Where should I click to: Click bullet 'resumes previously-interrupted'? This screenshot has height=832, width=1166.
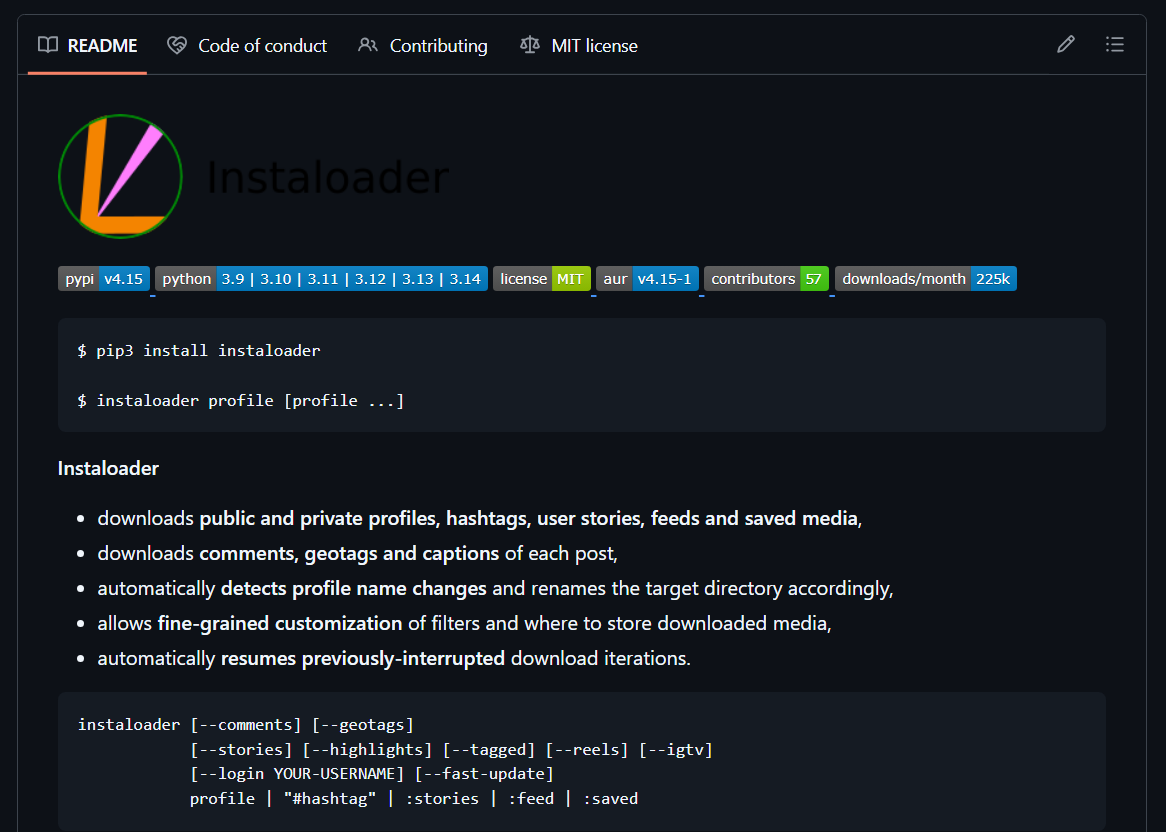pos(394,658)
